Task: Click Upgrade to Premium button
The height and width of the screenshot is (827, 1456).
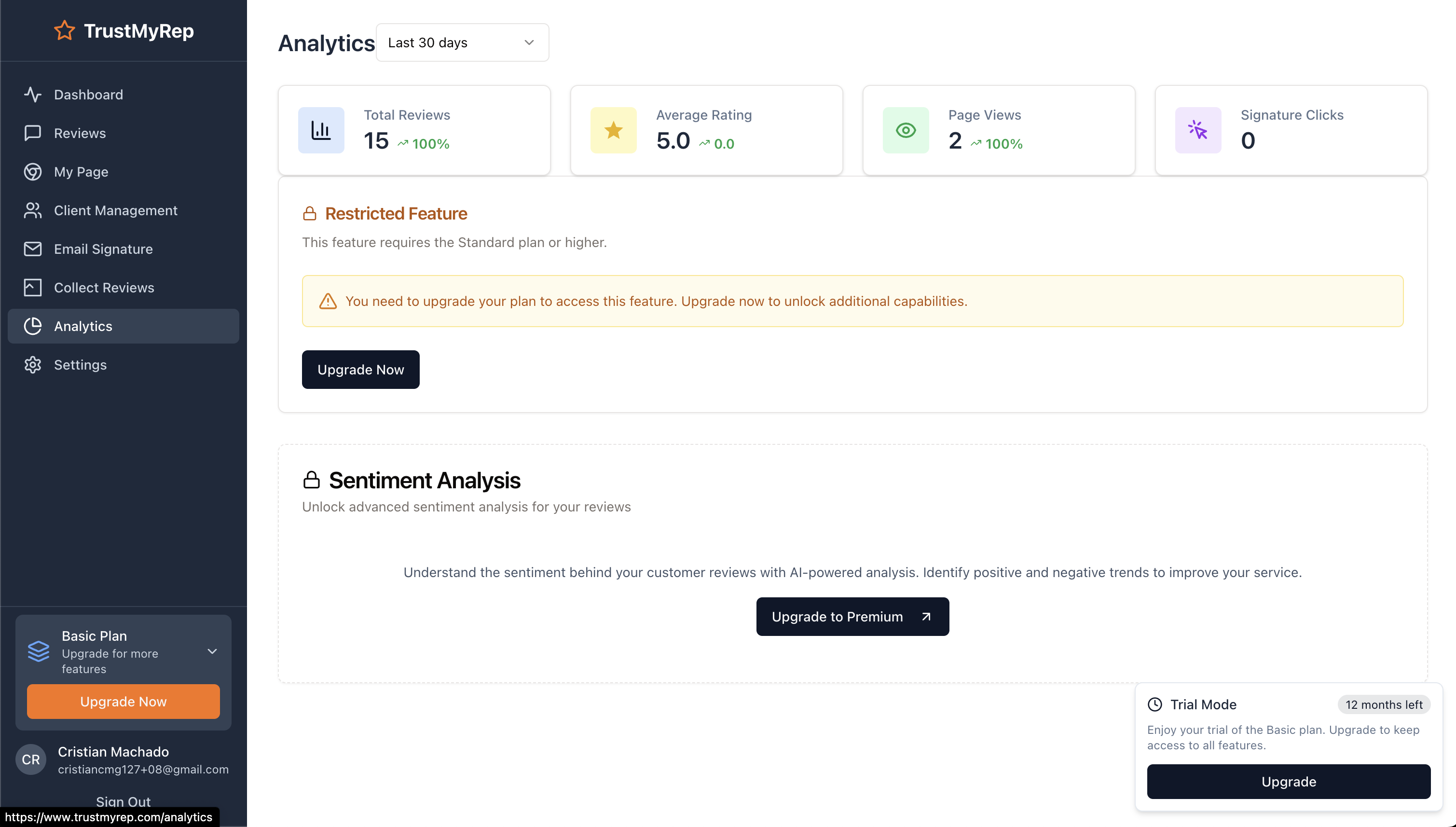Action: click(852, 616)
